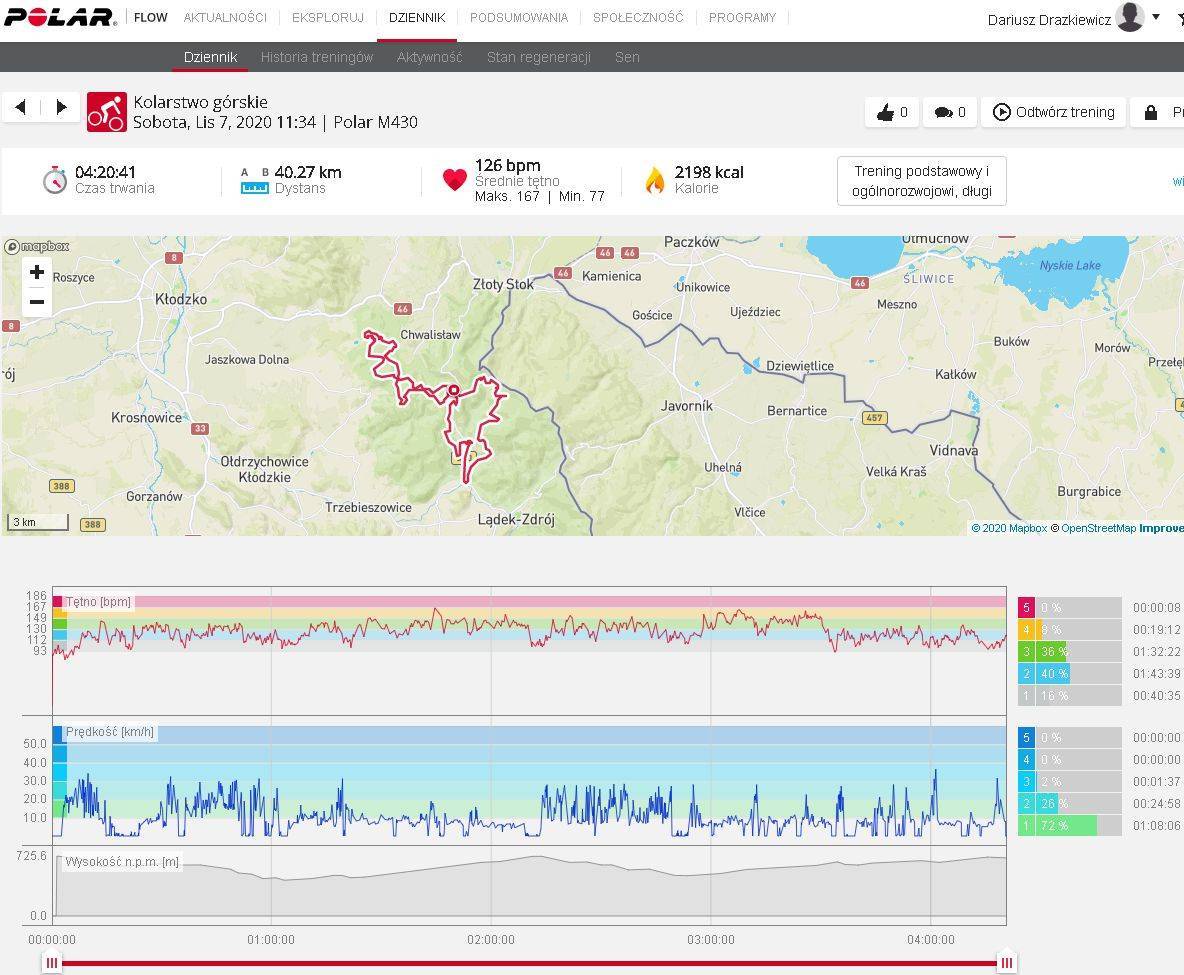The height and width of the screenshot is (975, 1184).
Task: Zoom in on the map
Action: (x=37, y=272)
